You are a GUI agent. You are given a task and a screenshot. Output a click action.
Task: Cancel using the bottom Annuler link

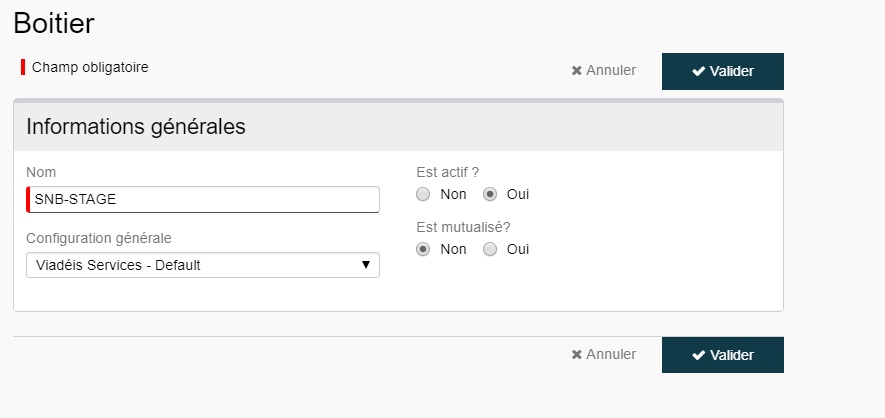click(603, 354)
